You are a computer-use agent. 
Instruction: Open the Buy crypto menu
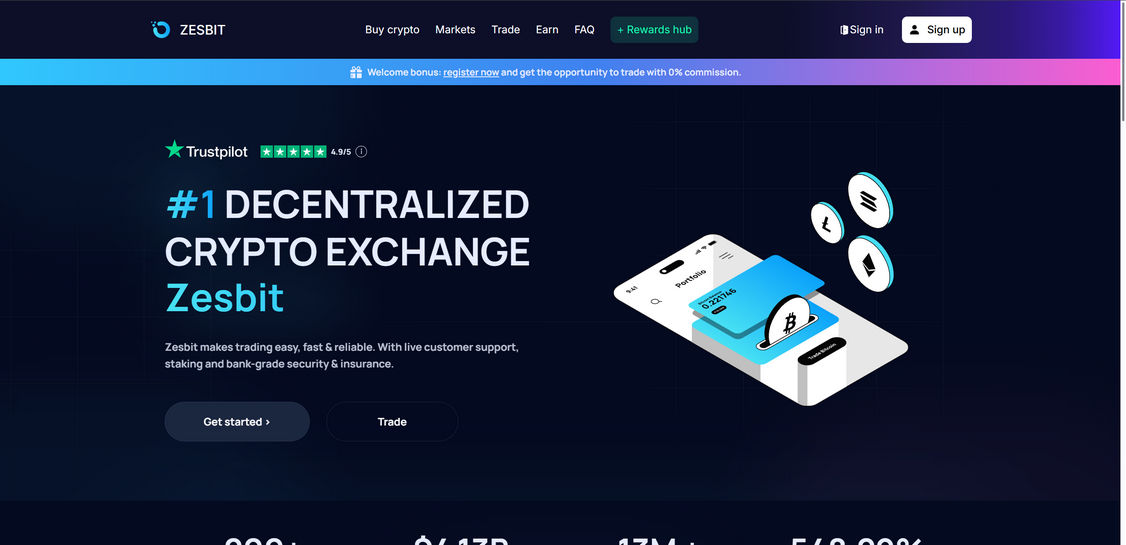pos(392,29)
